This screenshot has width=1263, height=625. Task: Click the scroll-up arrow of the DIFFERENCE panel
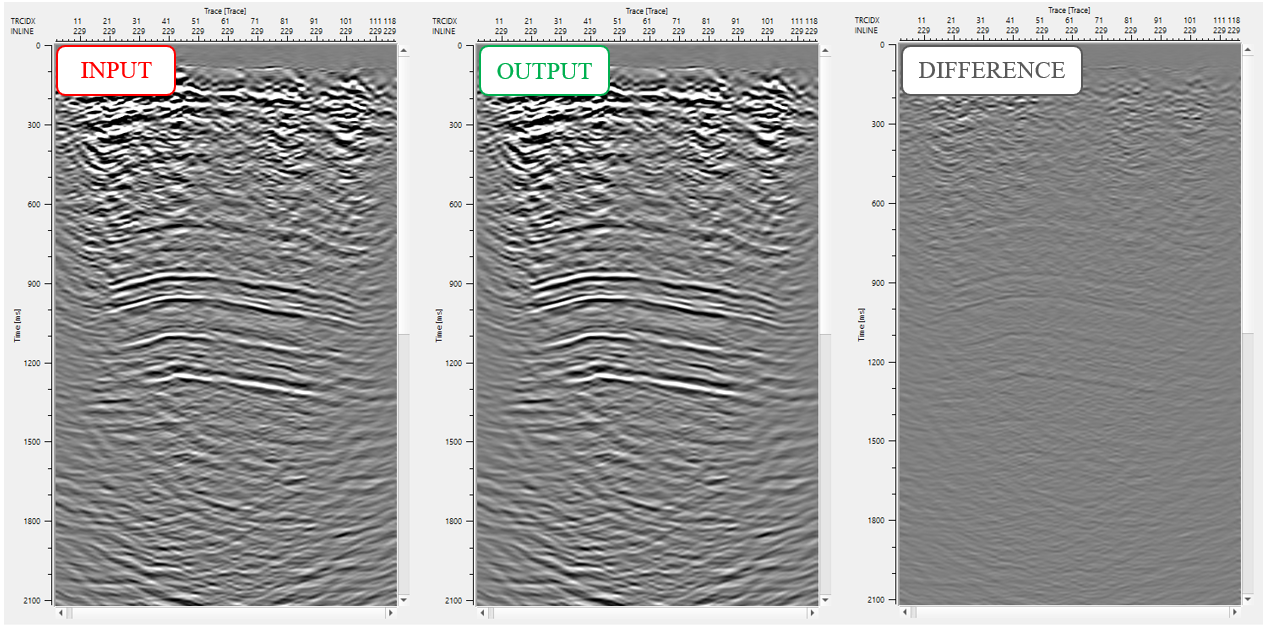coord(1247,50)
